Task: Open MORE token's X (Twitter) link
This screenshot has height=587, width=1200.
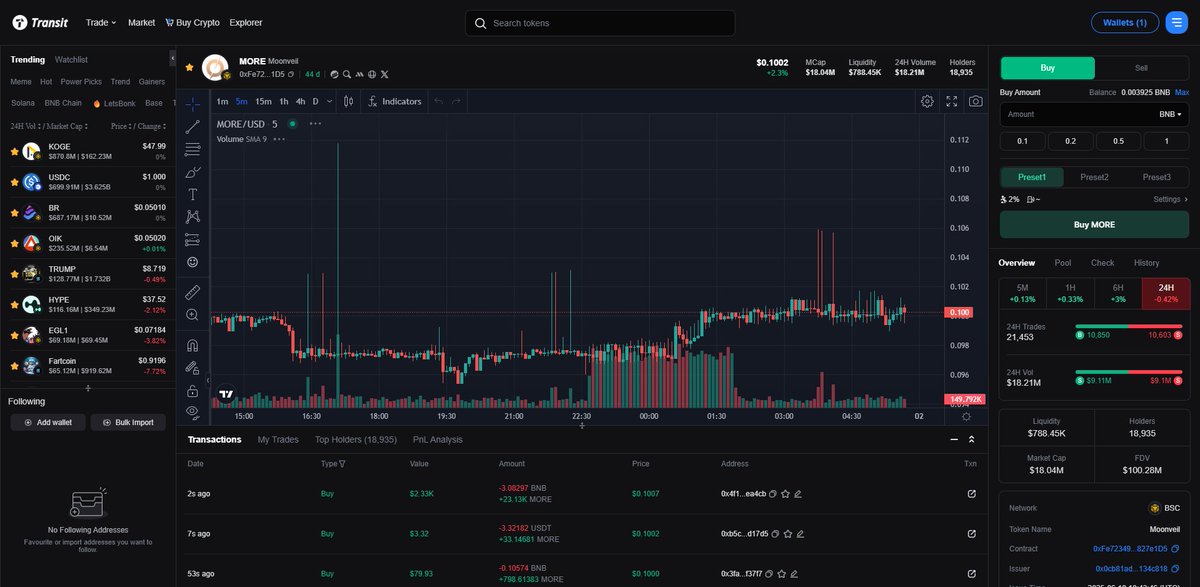Action: (384, 74)
